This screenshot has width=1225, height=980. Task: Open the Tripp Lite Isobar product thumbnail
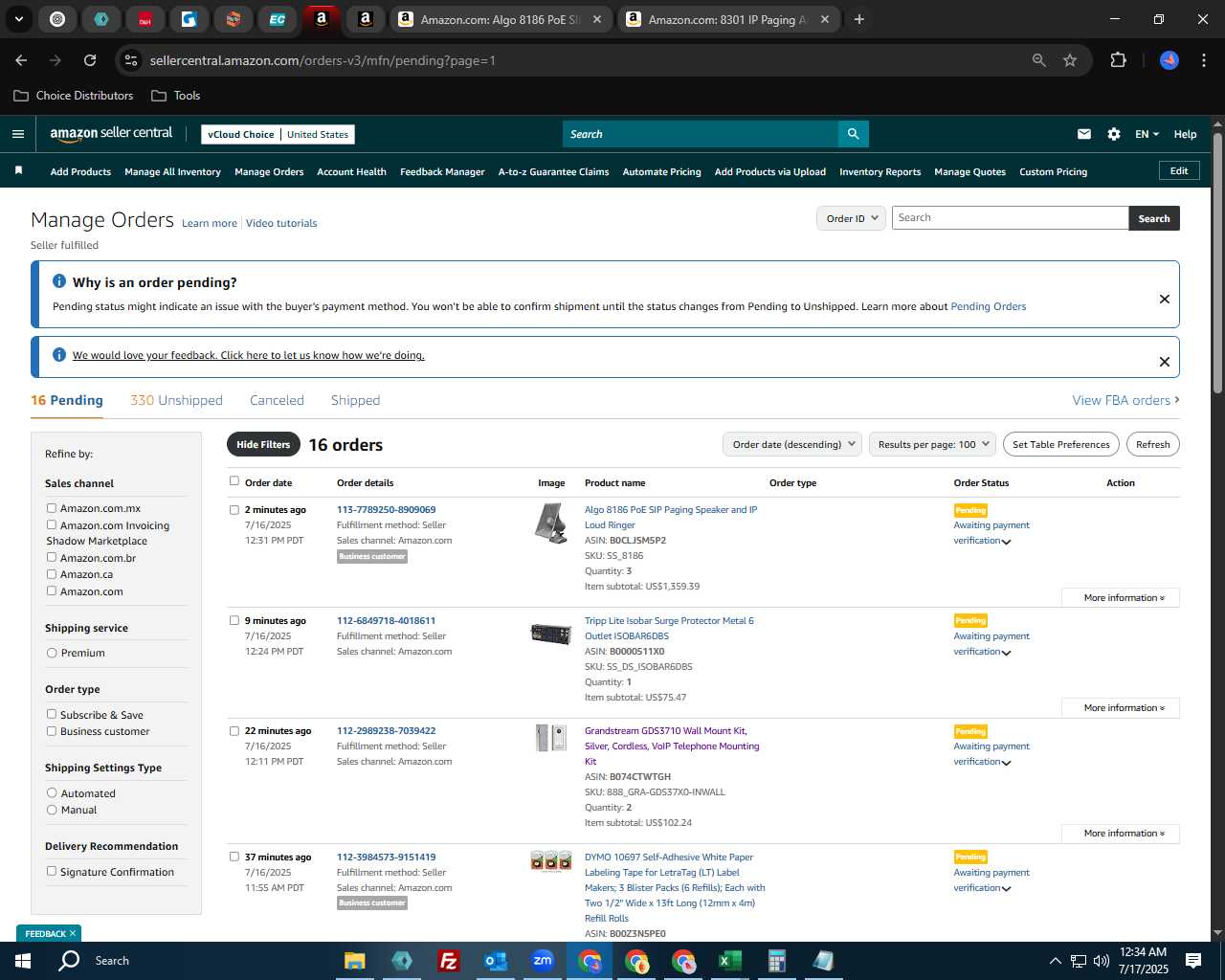(551, 633)
